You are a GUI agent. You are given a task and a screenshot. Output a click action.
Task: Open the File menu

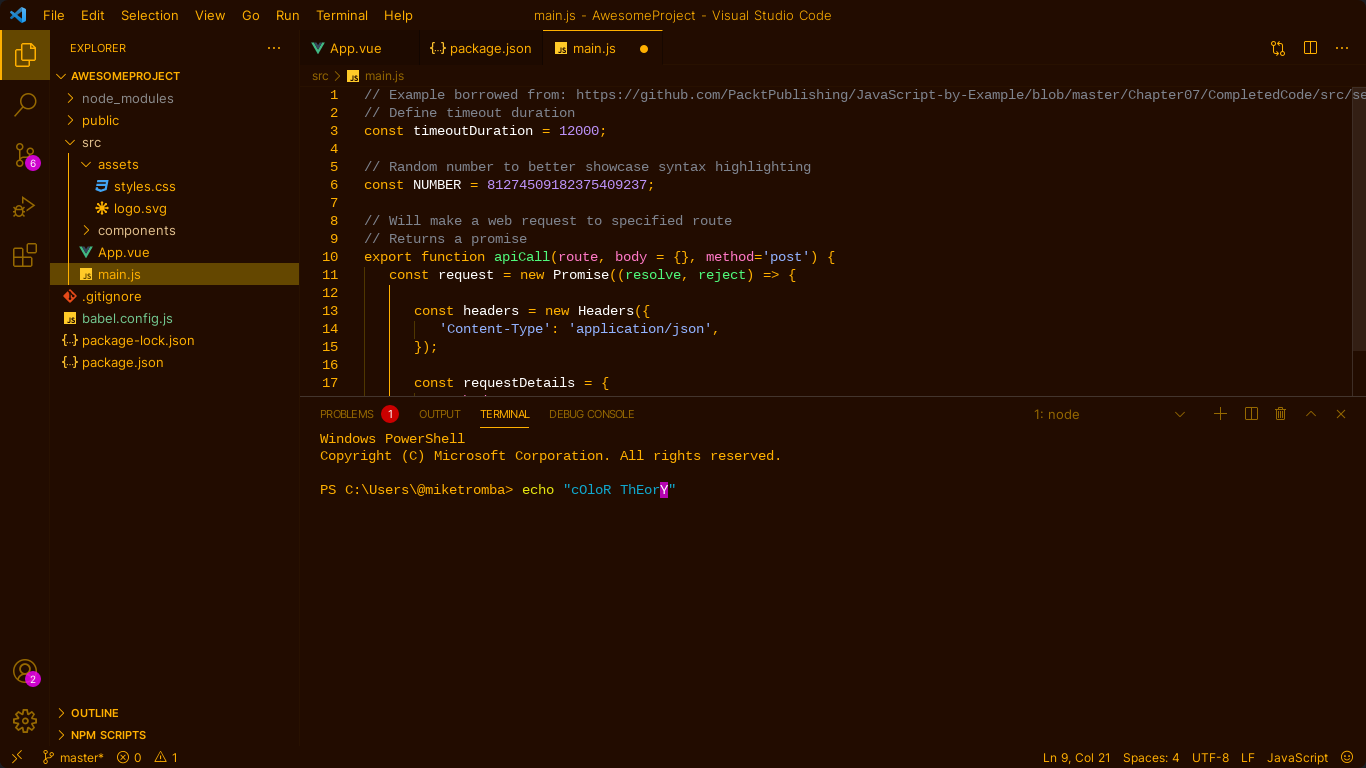(x=53, y=15)
